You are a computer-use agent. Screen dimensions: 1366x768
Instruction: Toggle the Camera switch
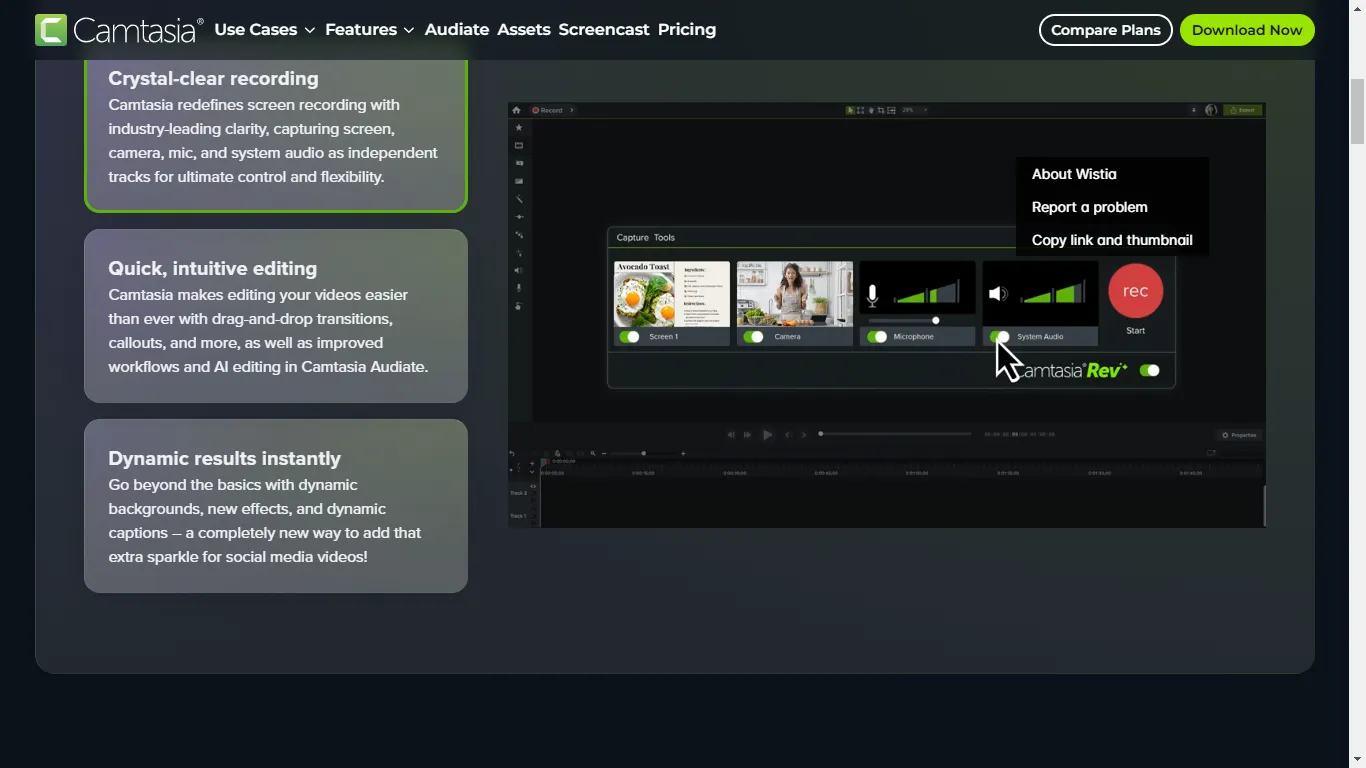753,337
